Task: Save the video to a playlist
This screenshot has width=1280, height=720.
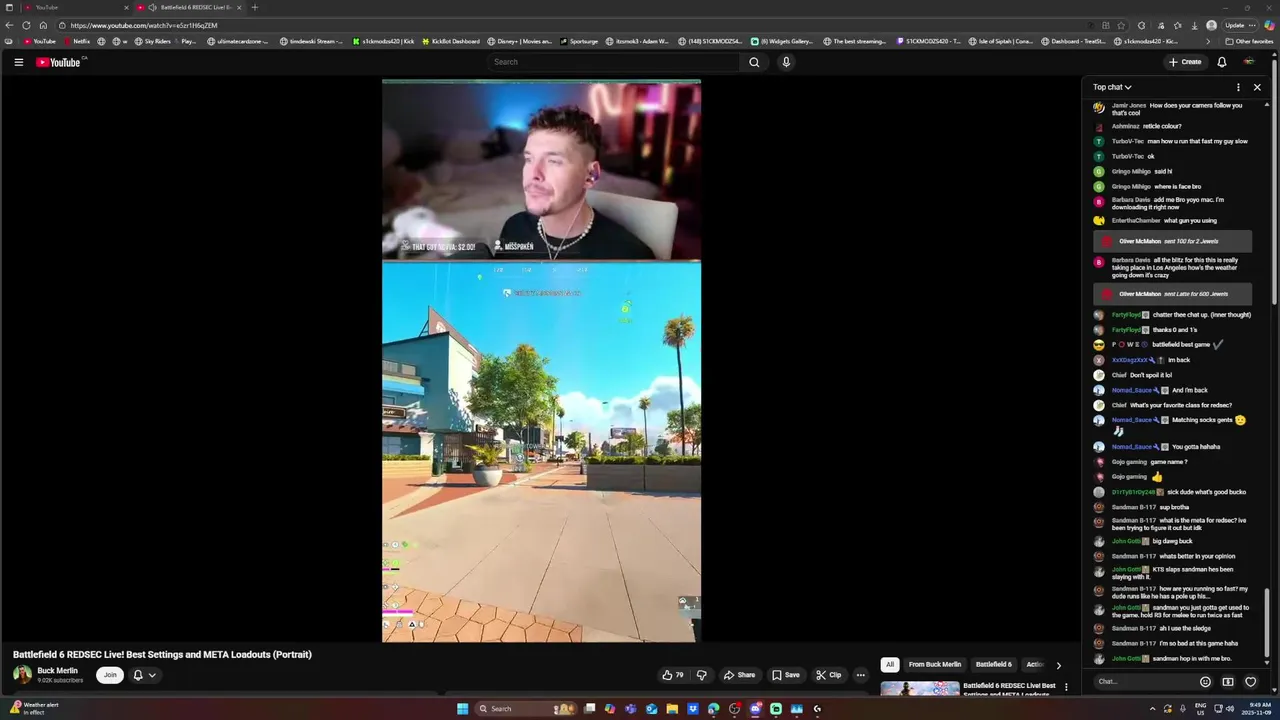Action: [785, 675]
